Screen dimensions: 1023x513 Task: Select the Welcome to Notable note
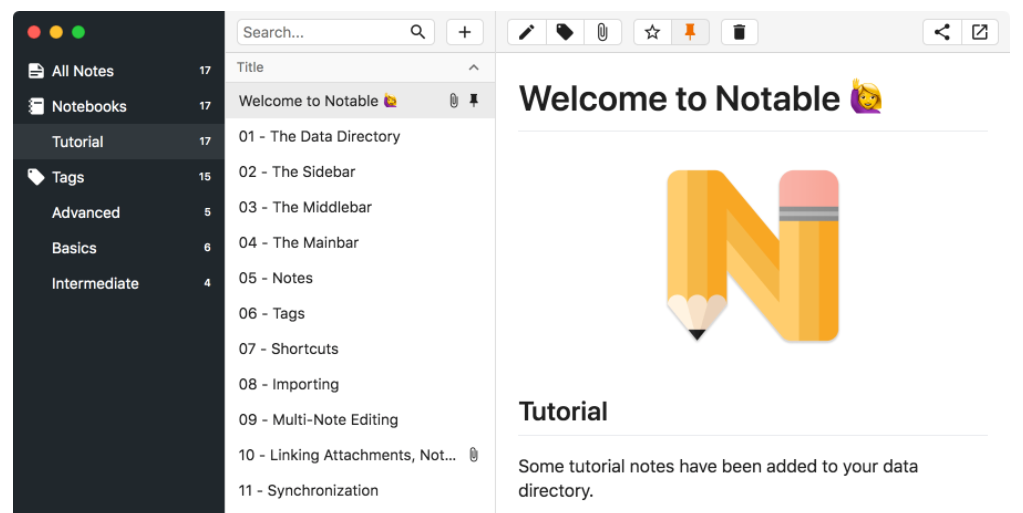coord(360,101)
